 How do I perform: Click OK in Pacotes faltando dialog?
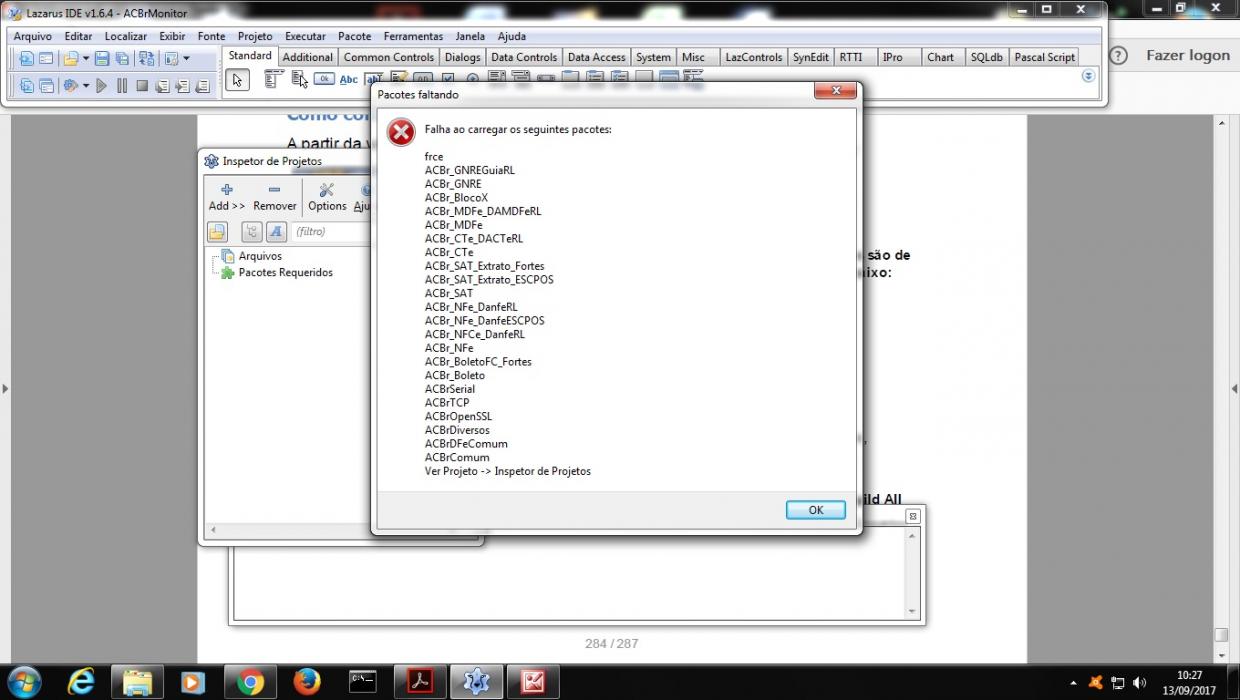click(816, 510)
